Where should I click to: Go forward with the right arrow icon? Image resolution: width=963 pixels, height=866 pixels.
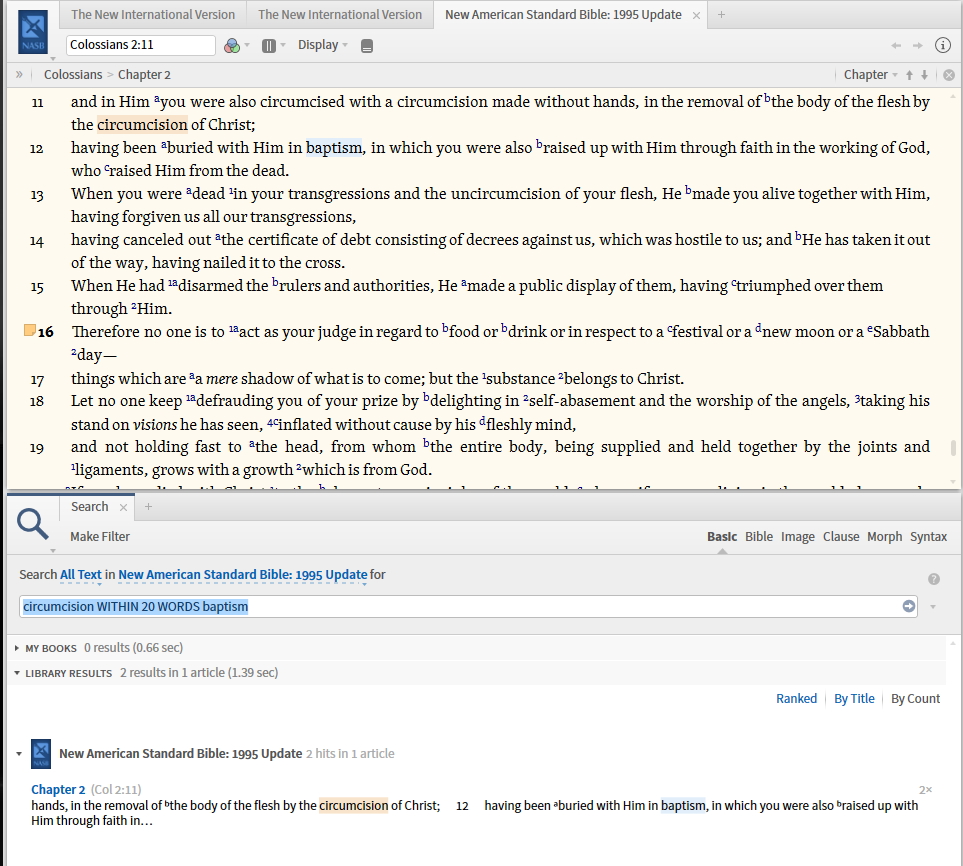point(918,45)
